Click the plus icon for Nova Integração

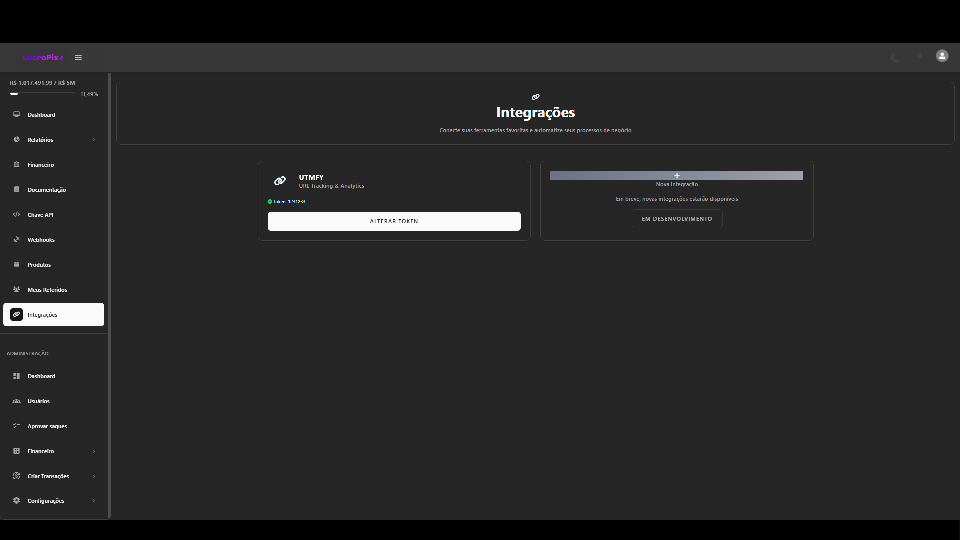pyautogui.click(x=676, y=176)
